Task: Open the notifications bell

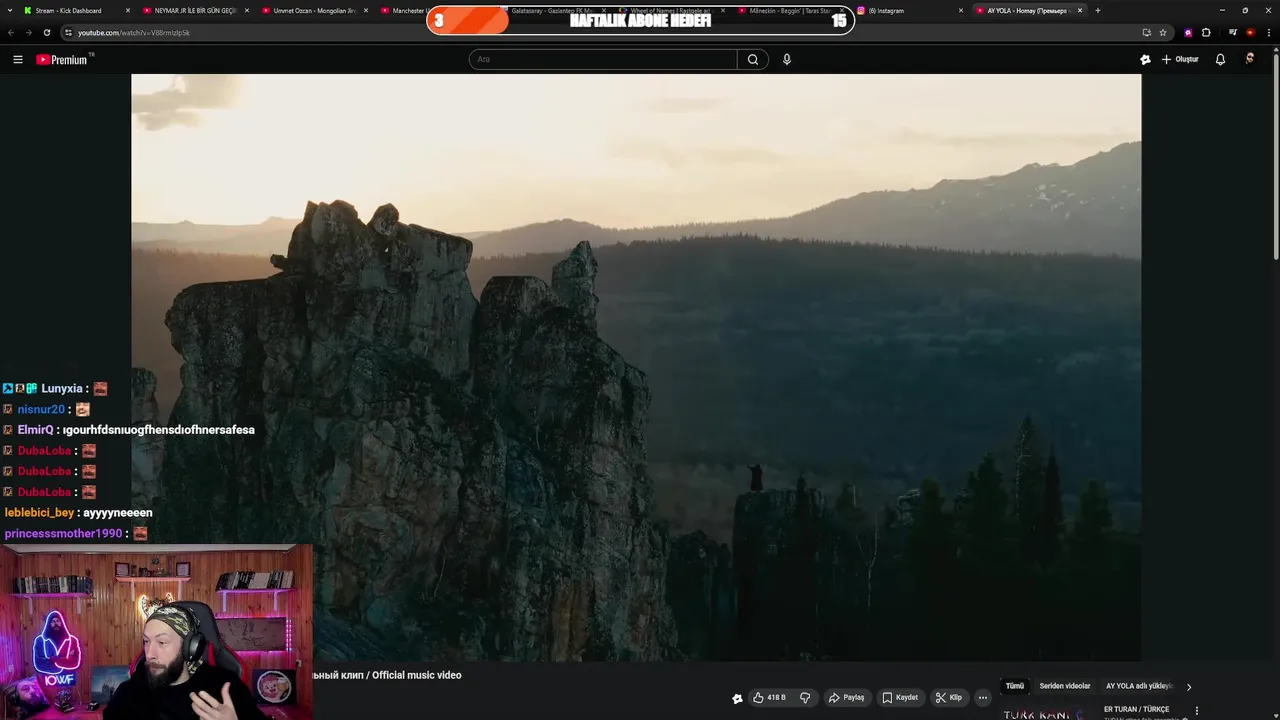Action: coord(1220,60)
